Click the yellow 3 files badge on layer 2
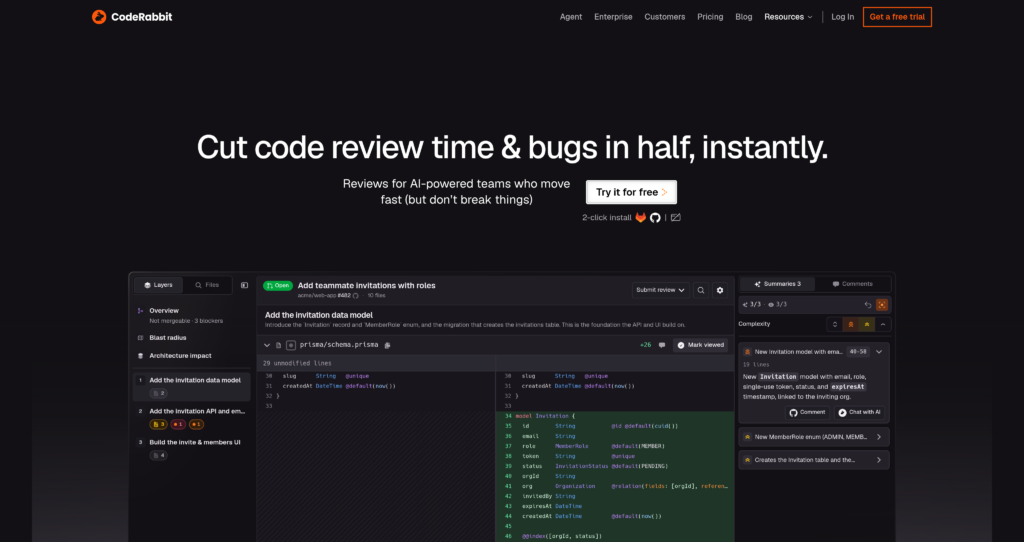Image resolution: width=1024 pixels, height=542 pixels. click(x=159, y=424)
